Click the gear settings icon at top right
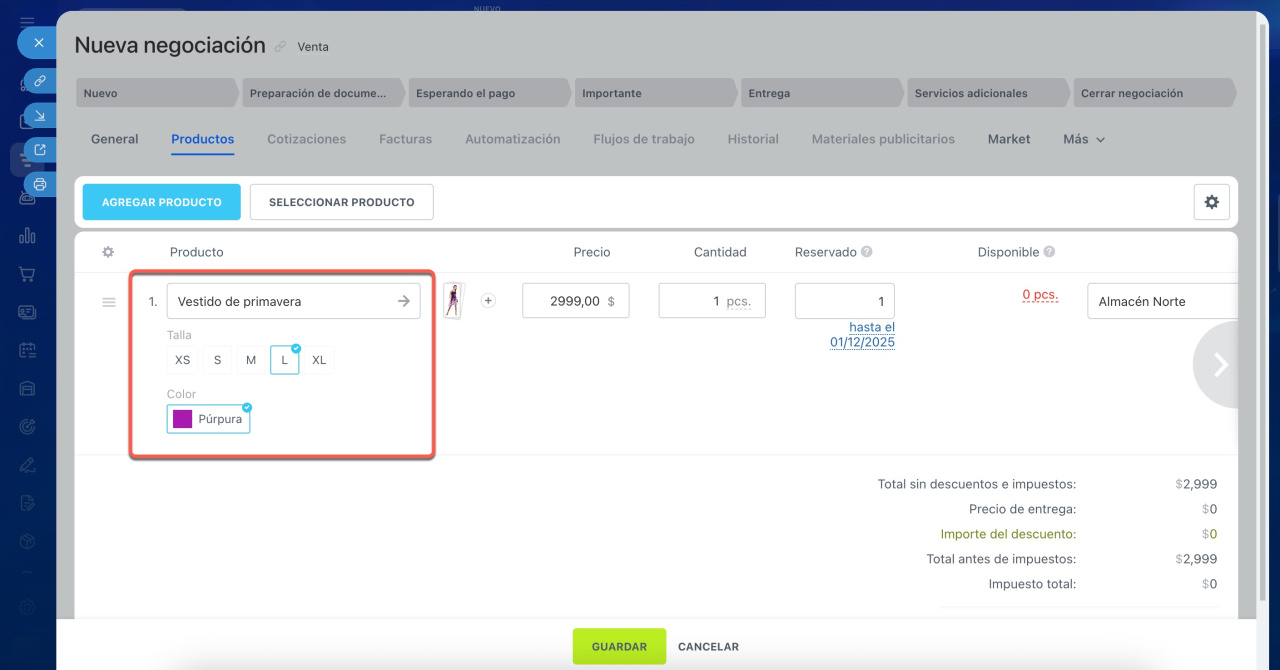The height and width of the screenshot is (670, 1280). tap(1211, 202)
